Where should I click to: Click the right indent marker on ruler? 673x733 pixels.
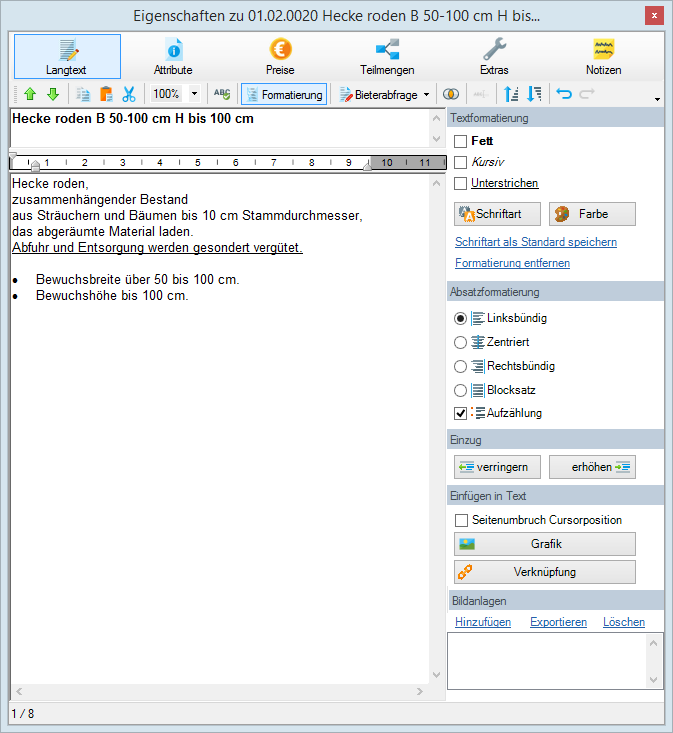pos(368,165)
